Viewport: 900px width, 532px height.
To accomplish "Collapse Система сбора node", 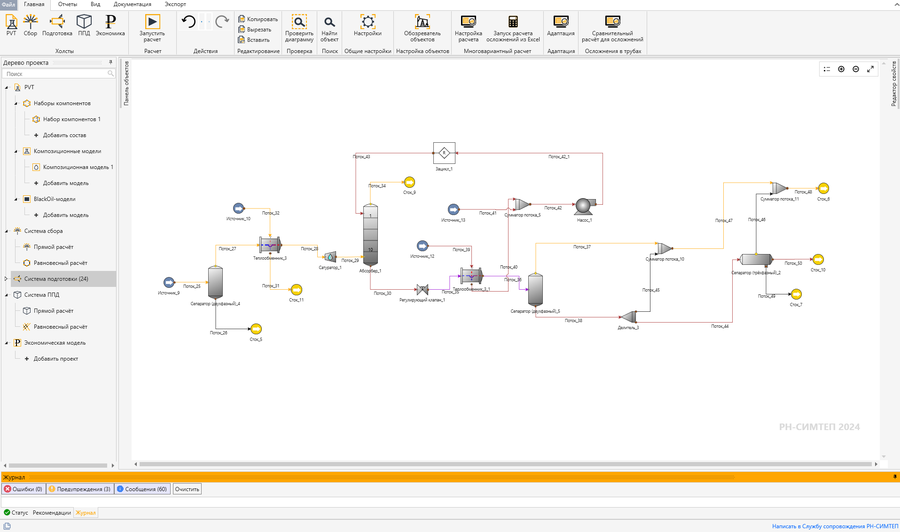I will pos(7,231).
